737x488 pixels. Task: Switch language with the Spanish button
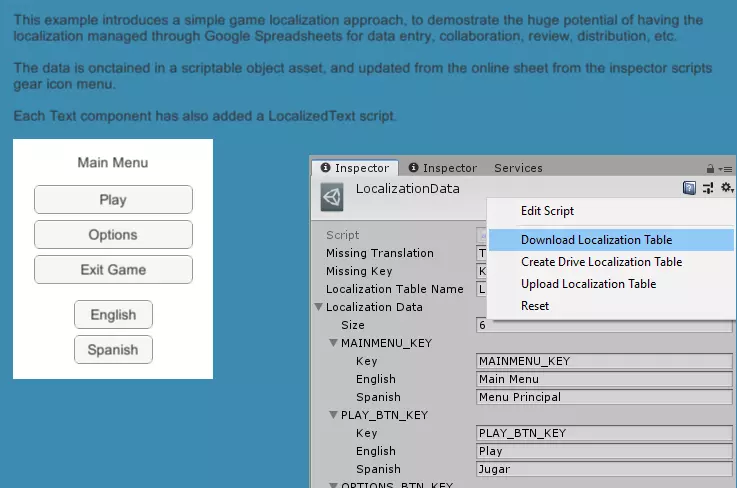point(113,349)
